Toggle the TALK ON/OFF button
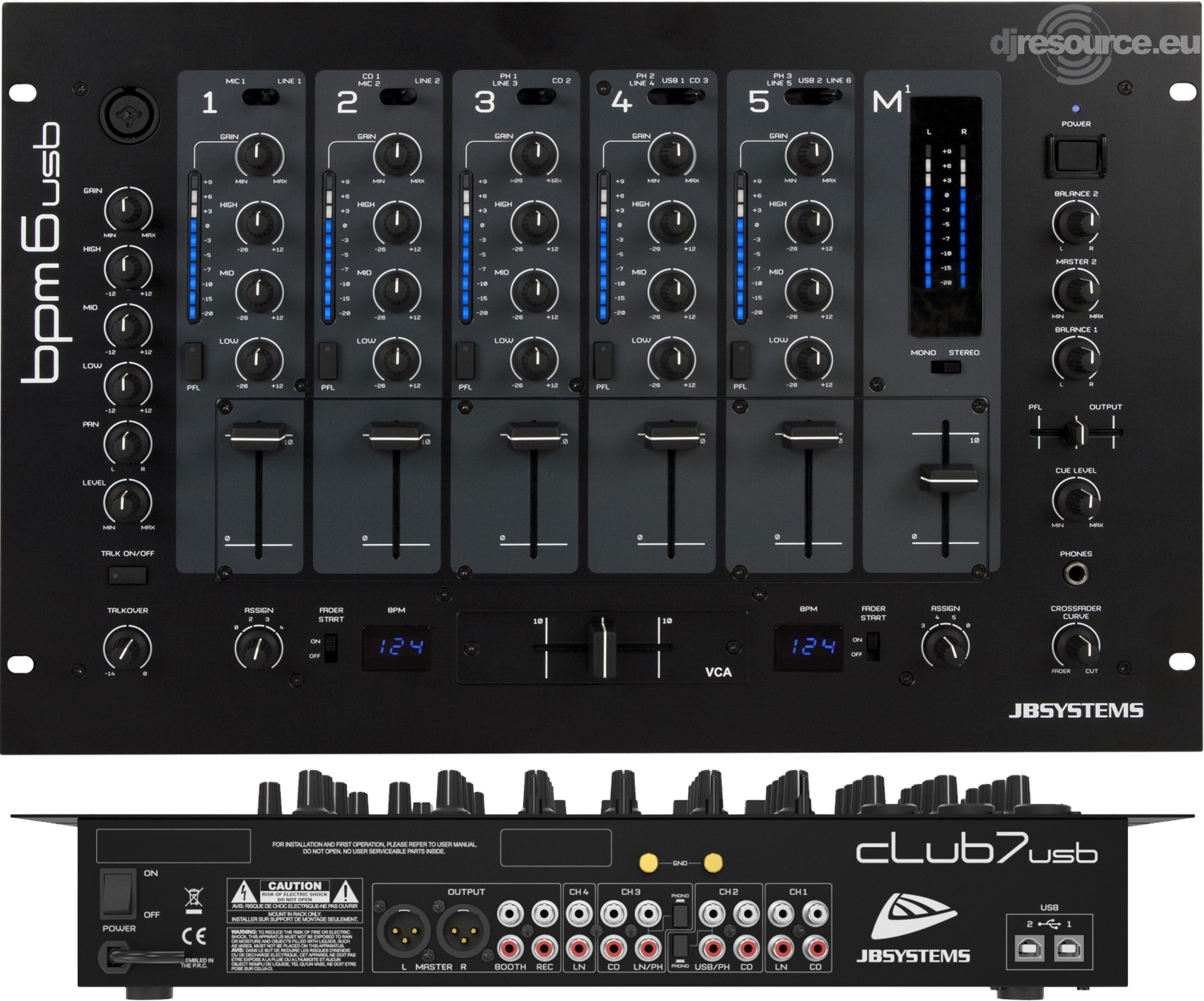This screenshot has height=1001, width=1204. (x=127, y=574)
